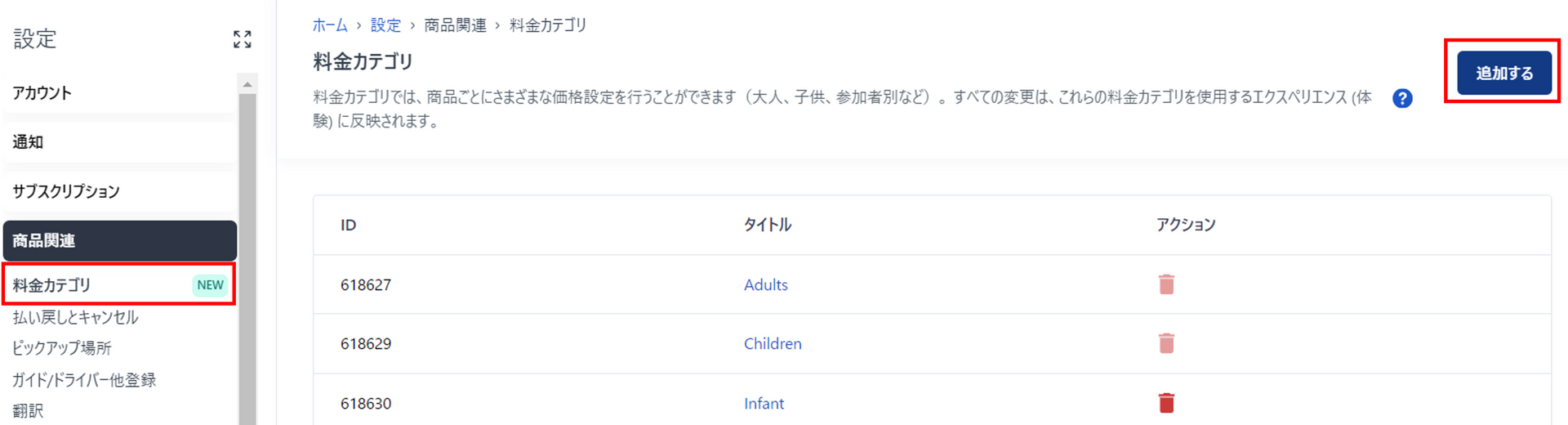1568x425 pixels.
Task: Click the sidebar scroll-up arrow
Action: [x=247, y=84]
